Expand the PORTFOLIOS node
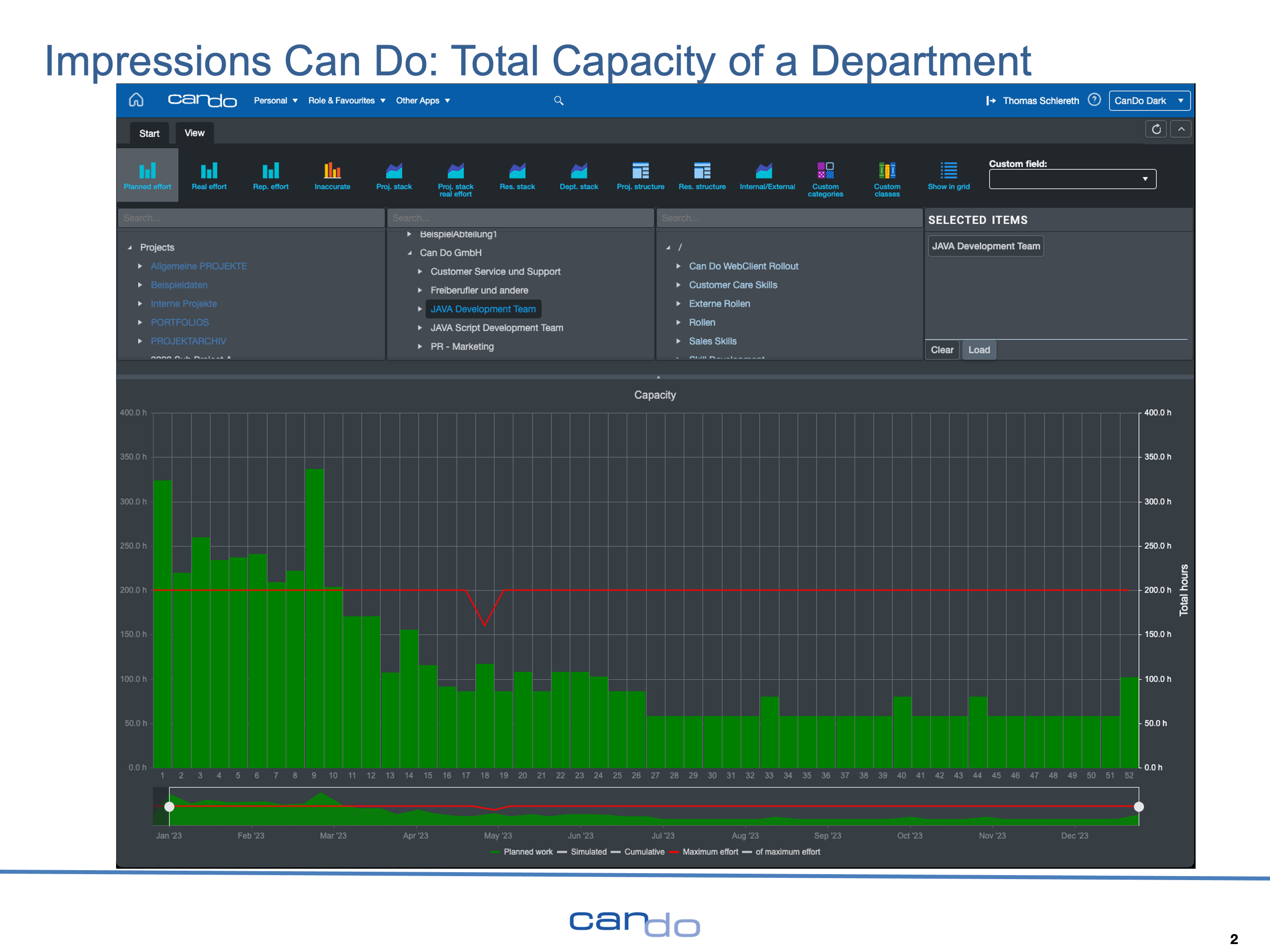 pyautogui.click(x=139, y=322)
